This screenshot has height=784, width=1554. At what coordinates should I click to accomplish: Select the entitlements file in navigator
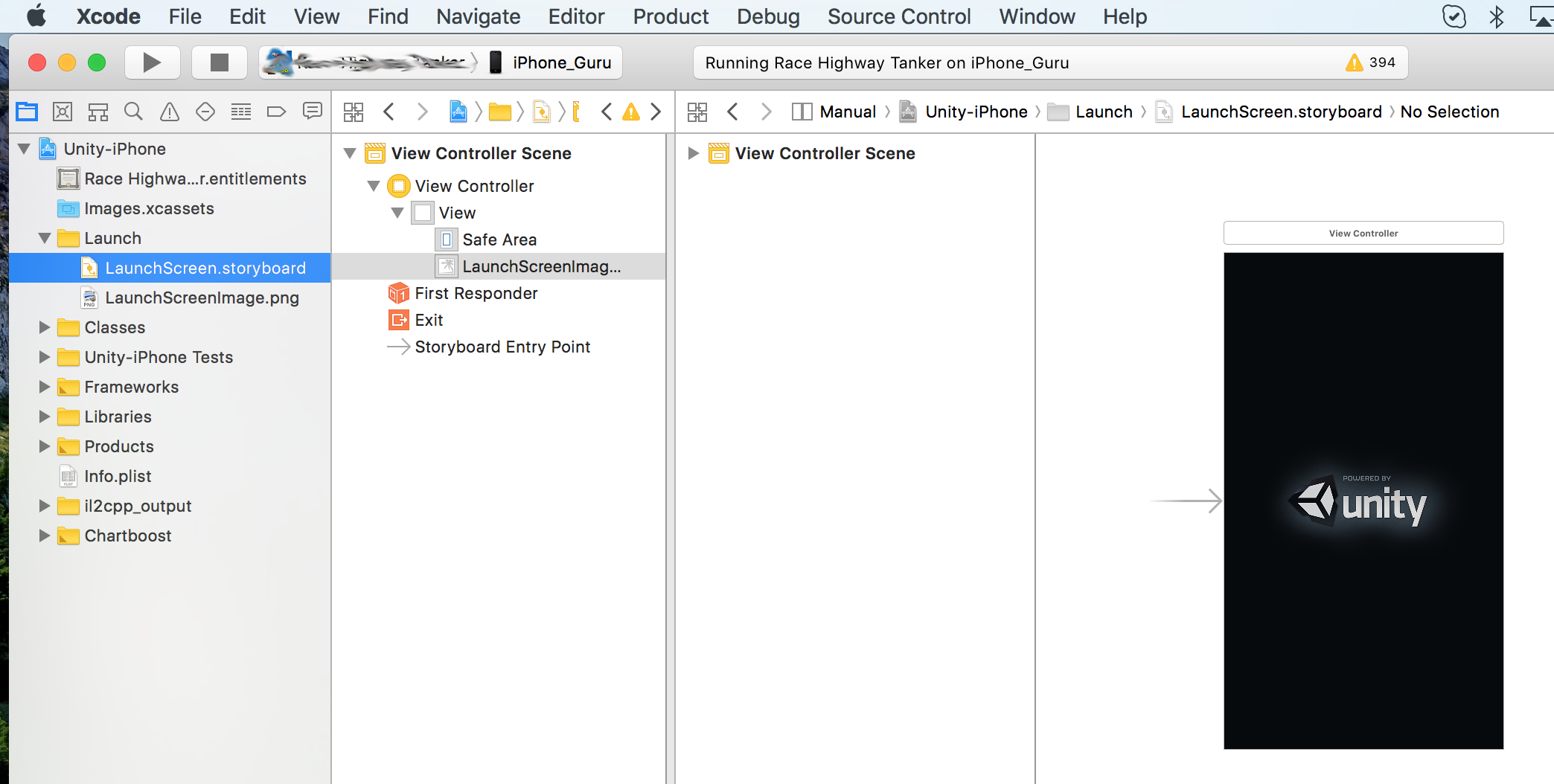[170, 179]
